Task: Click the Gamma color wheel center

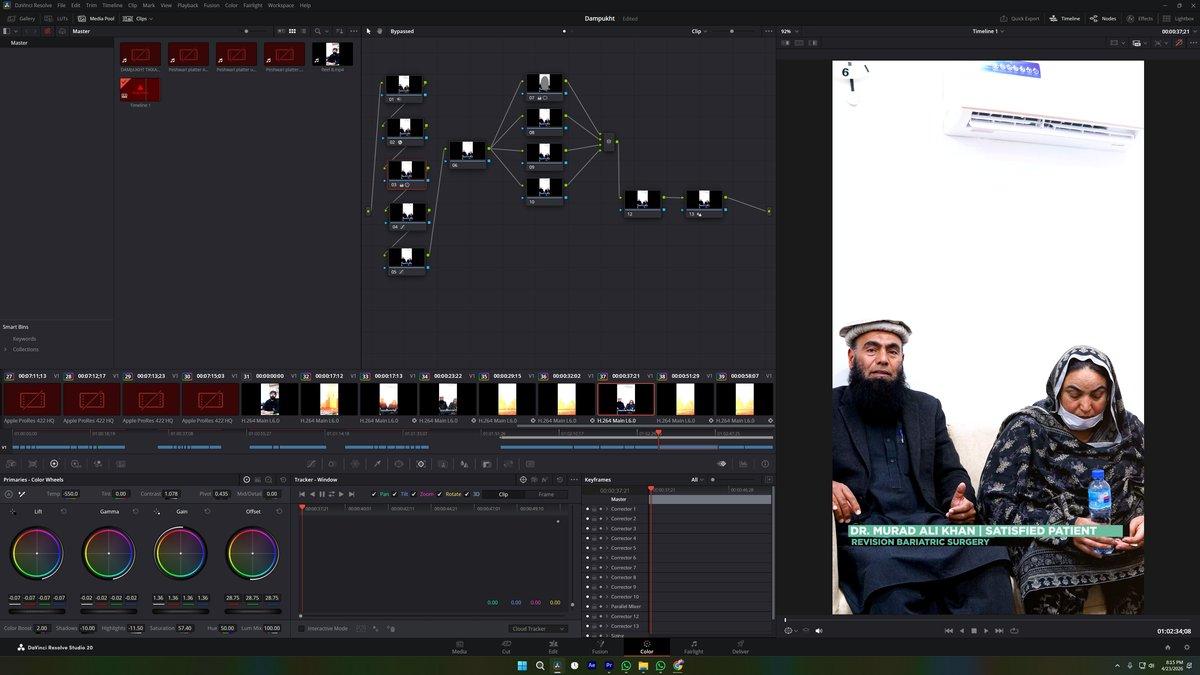Action: click(109, 553)
